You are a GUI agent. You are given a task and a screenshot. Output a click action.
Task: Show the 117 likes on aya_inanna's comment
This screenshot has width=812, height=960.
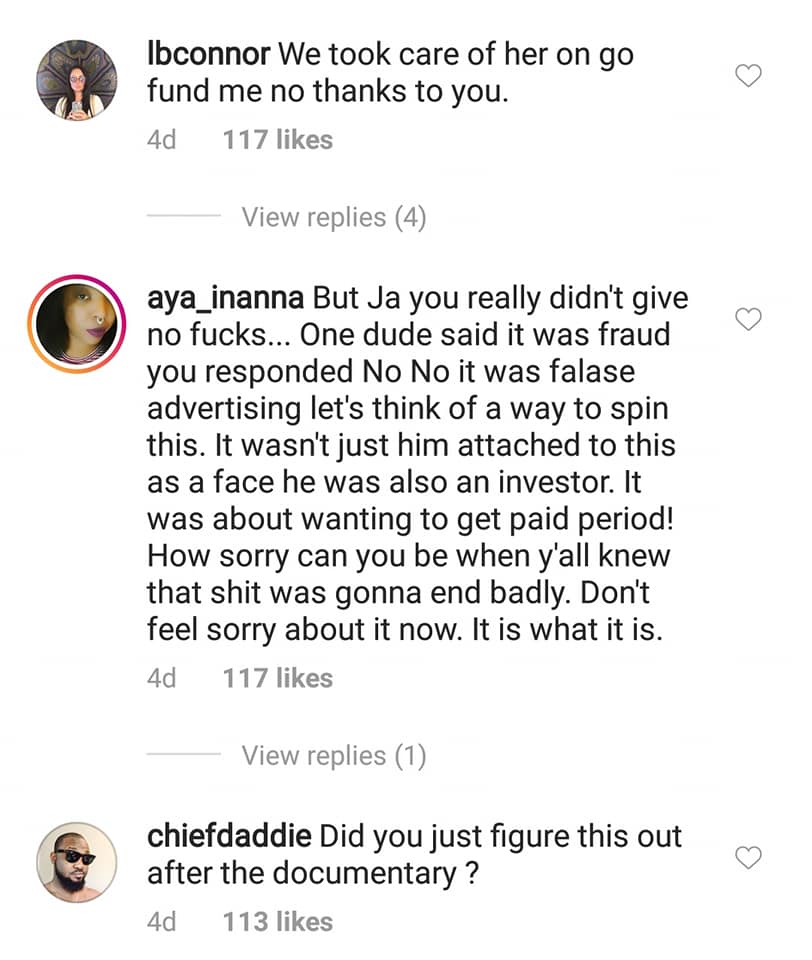pos(277,678)
